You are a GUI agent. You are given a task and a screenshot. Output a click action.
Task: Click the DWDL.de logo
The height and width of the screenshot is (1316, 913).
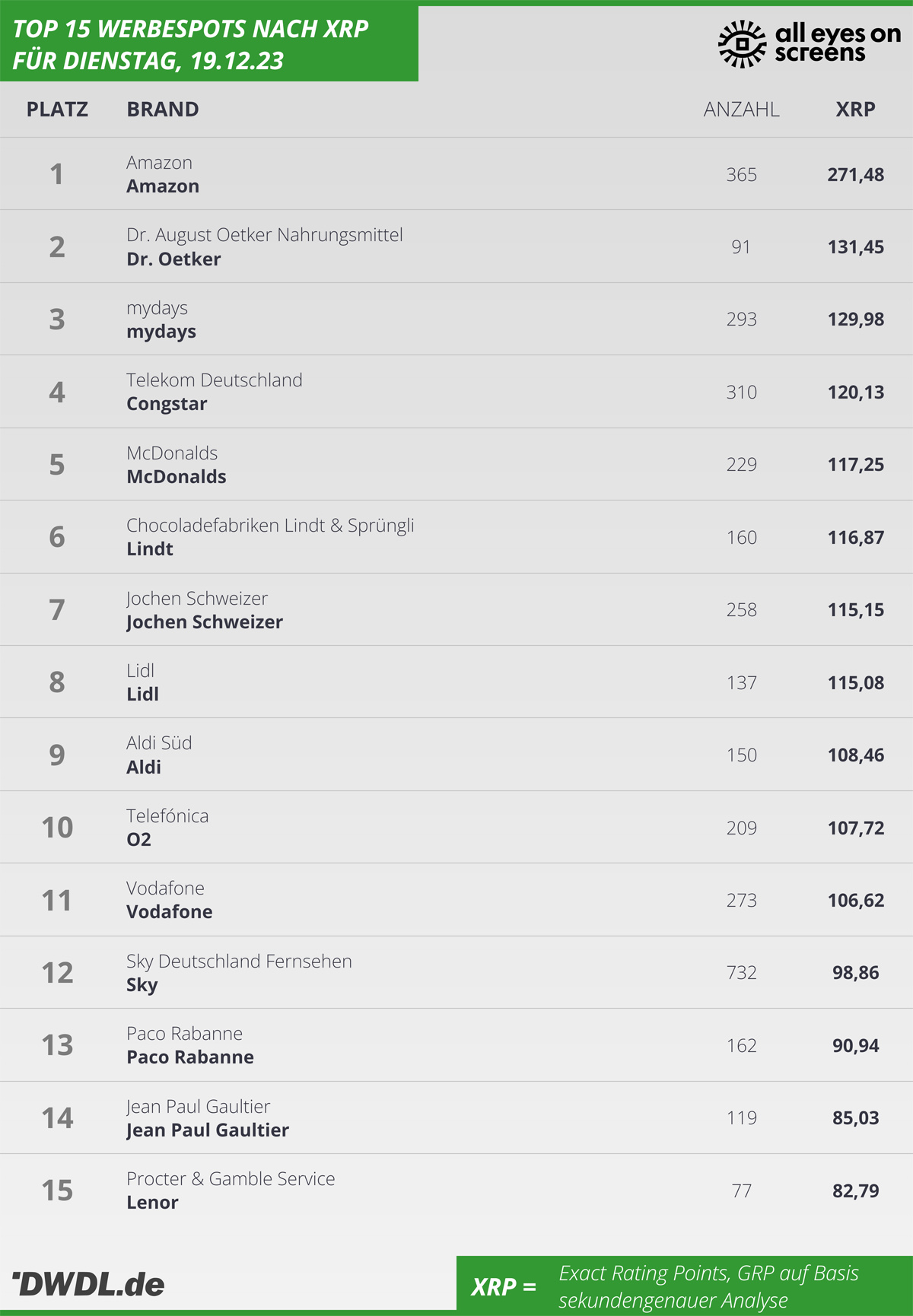point(88,1284)
